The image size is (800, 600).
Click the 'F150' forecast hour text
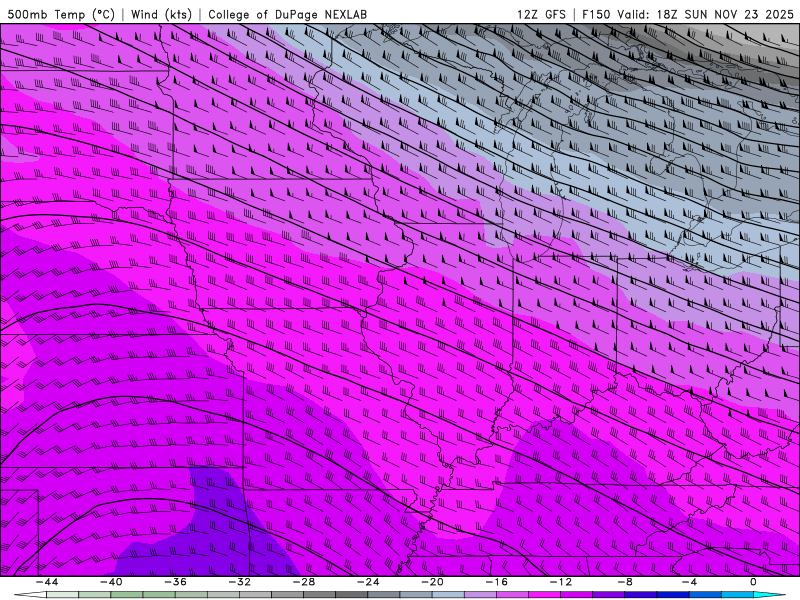coord(596,14)
